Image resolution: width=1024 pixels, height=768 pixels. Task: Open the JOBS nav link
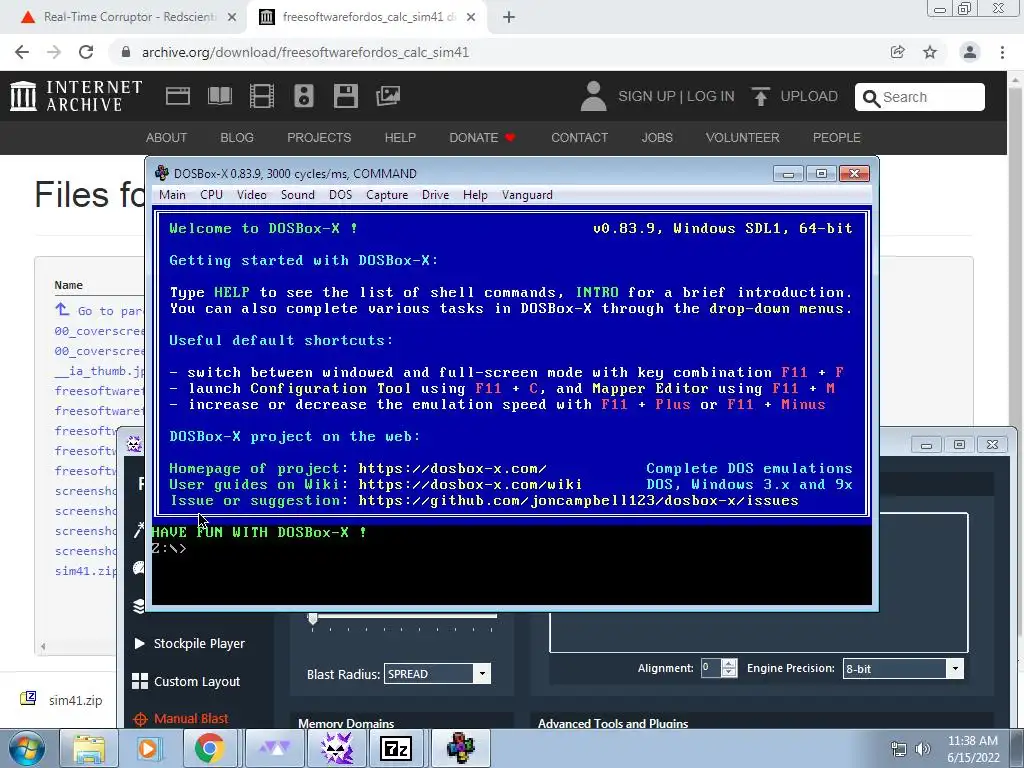(x=656, y=138)
